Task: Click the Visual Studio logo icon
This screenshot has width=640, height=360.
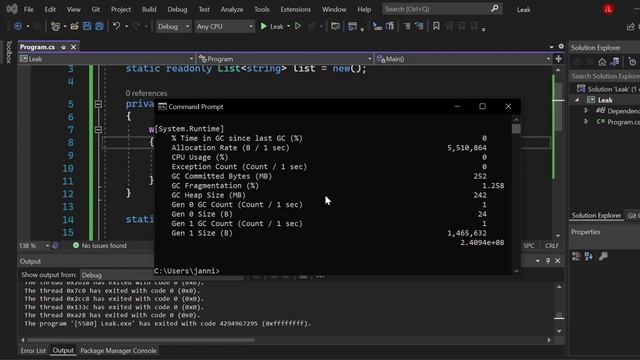Action: [12, 9]
